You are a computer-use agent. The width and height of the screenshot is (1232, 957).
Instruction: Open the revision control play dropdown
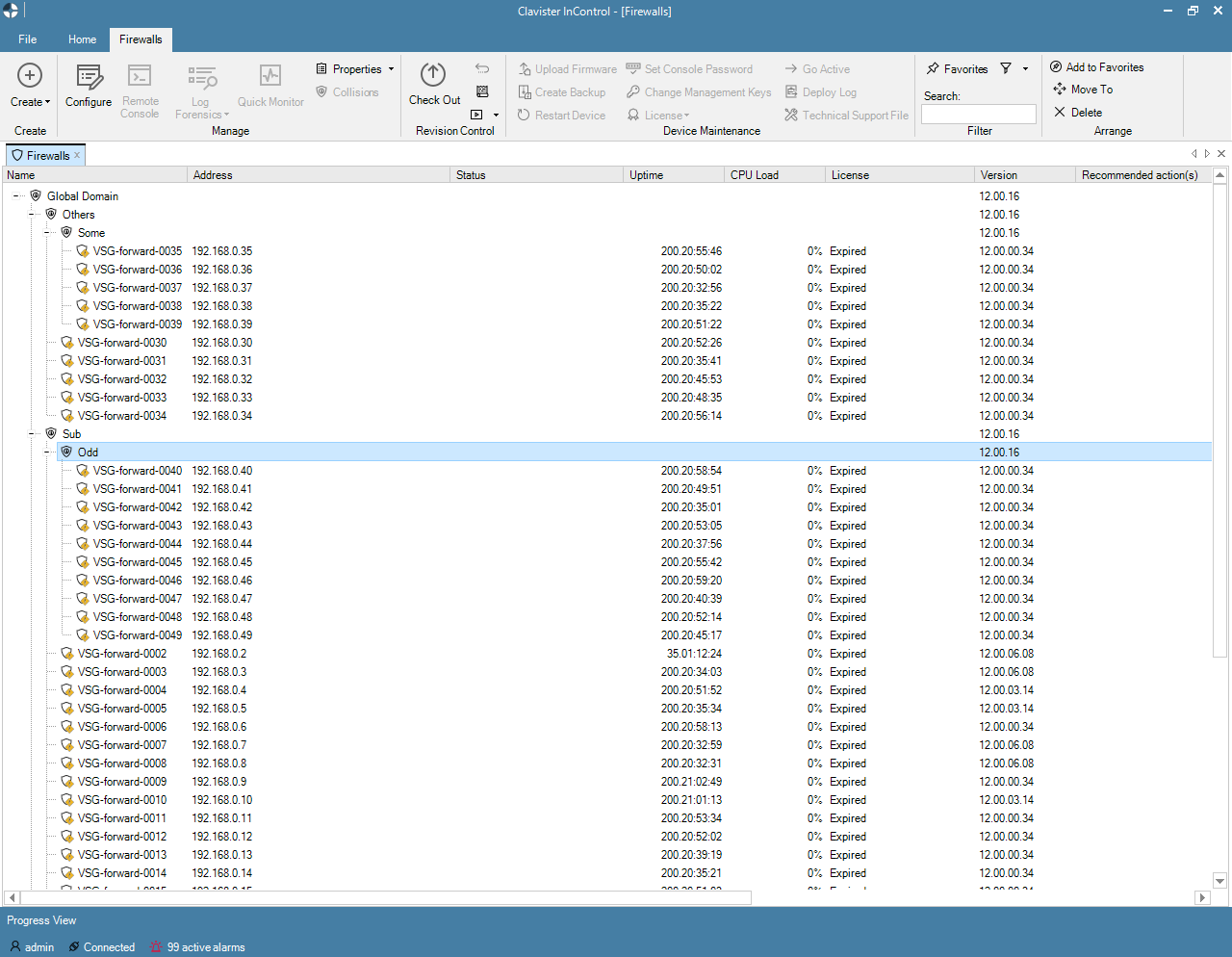(x=496, y=116)
